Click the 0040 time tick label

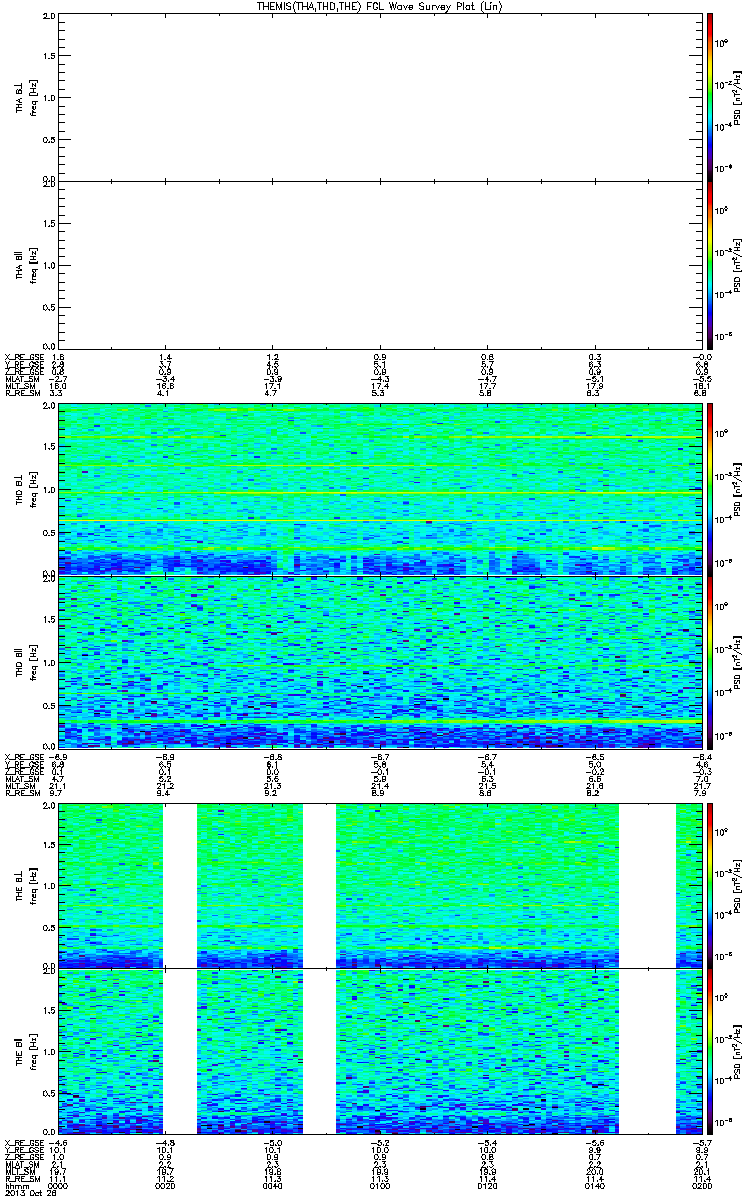[272, 1184]
